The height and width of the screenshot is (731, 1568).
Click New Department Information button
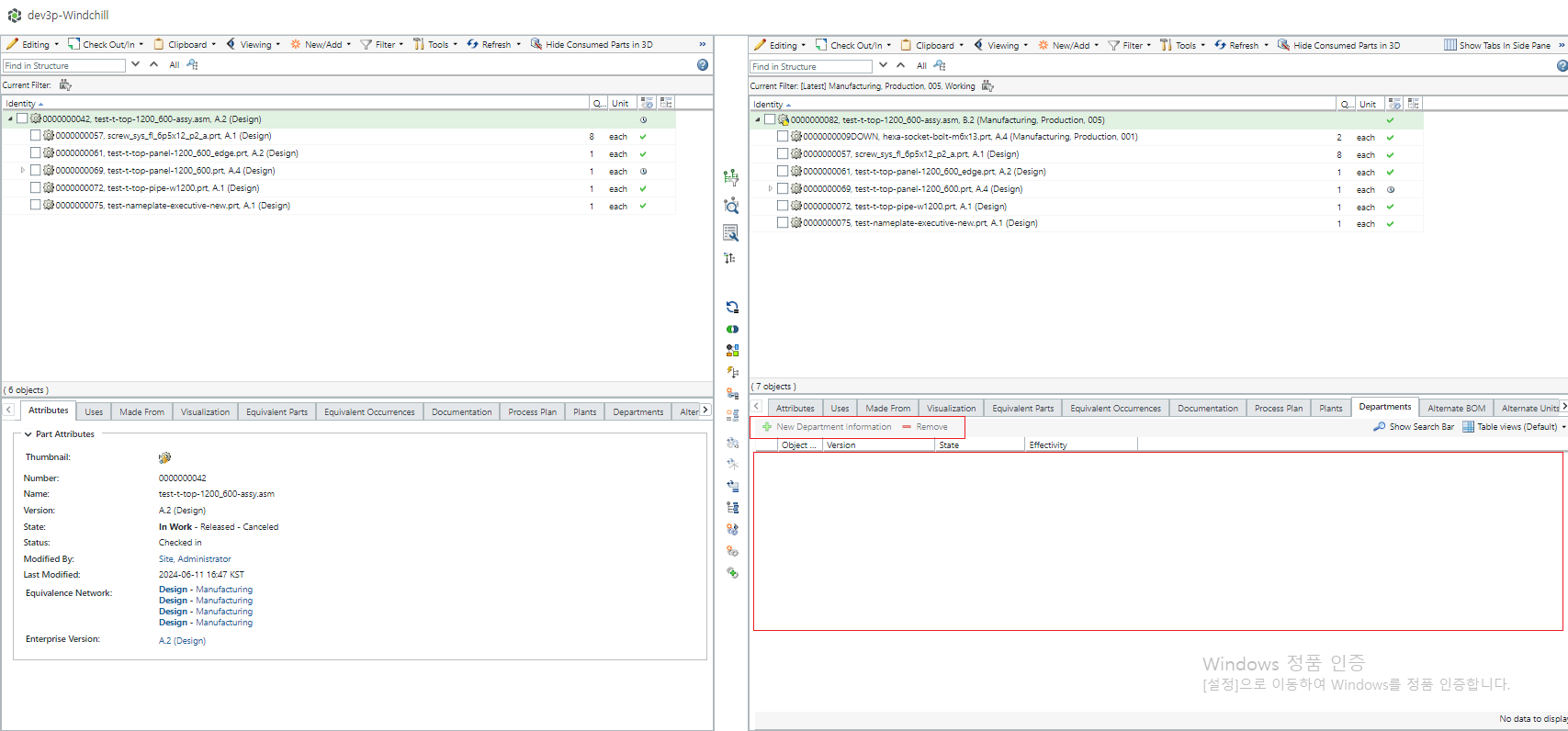pyautogui.click(x=826, y=427)
